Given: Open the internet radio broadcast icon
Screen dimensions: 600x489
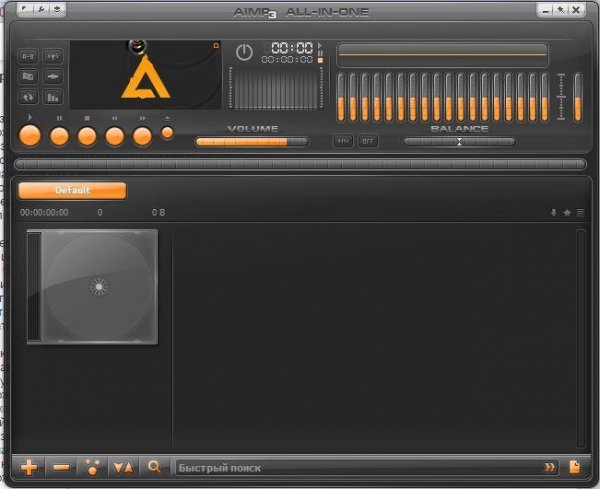Looking at the screenshot, I should tap(53, 56).
